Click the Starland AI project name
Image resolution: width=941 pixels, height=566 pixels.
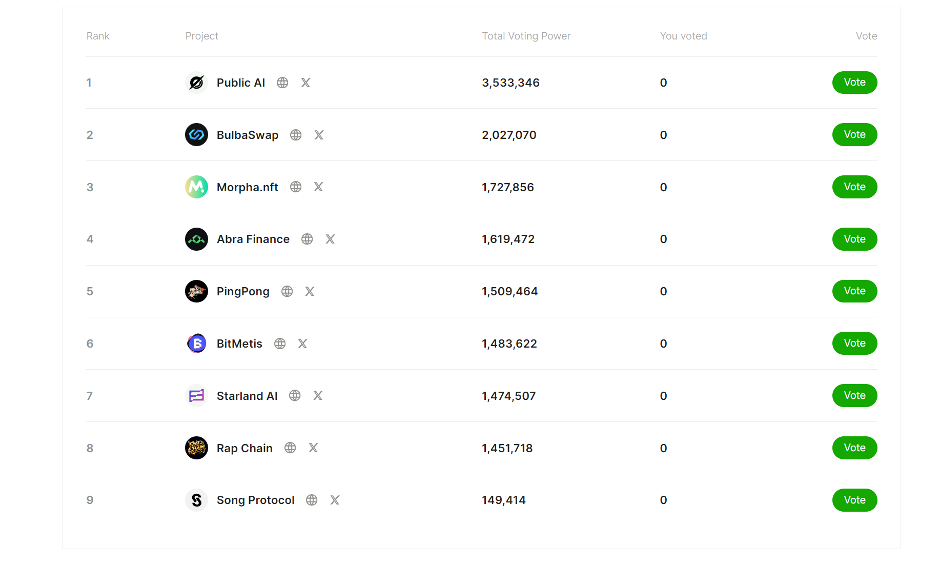click(247, 396)
